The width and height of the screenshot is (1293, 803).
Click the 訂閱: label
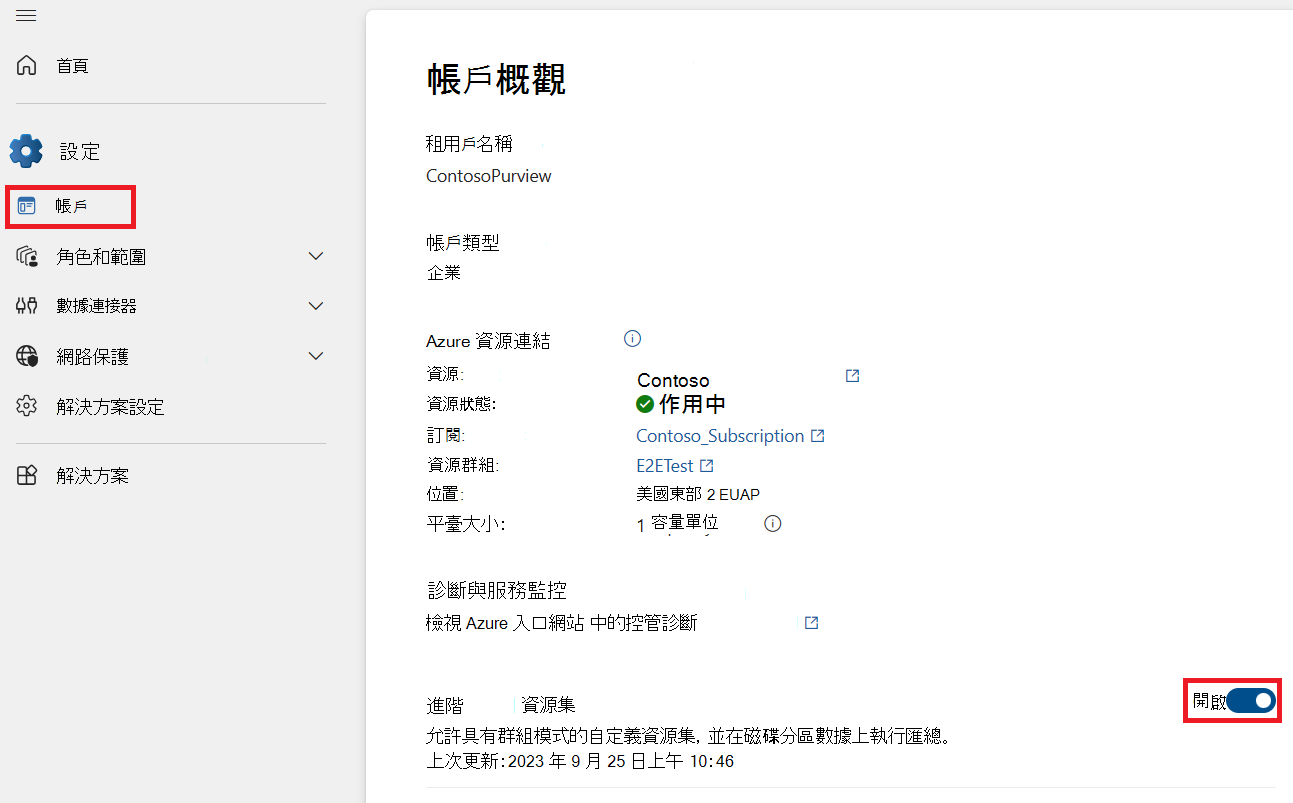446,435
